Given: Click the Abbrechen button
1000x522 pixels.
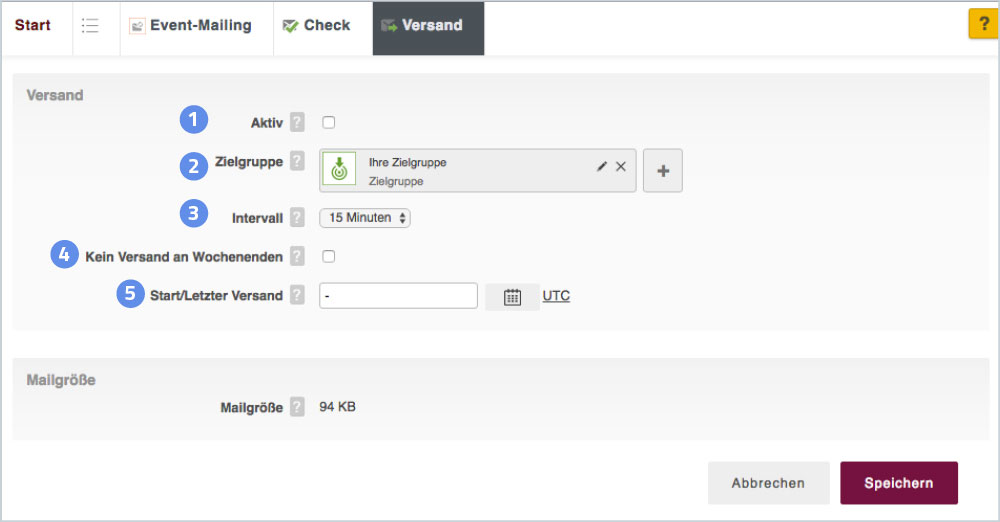Looking at the screenshot, I should pos(768,483).
